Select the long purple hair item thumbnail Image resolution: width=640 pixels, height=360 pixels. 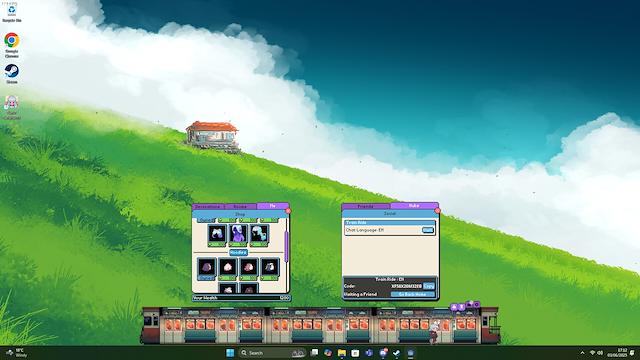pyautogui.click(x=238, y=233)
